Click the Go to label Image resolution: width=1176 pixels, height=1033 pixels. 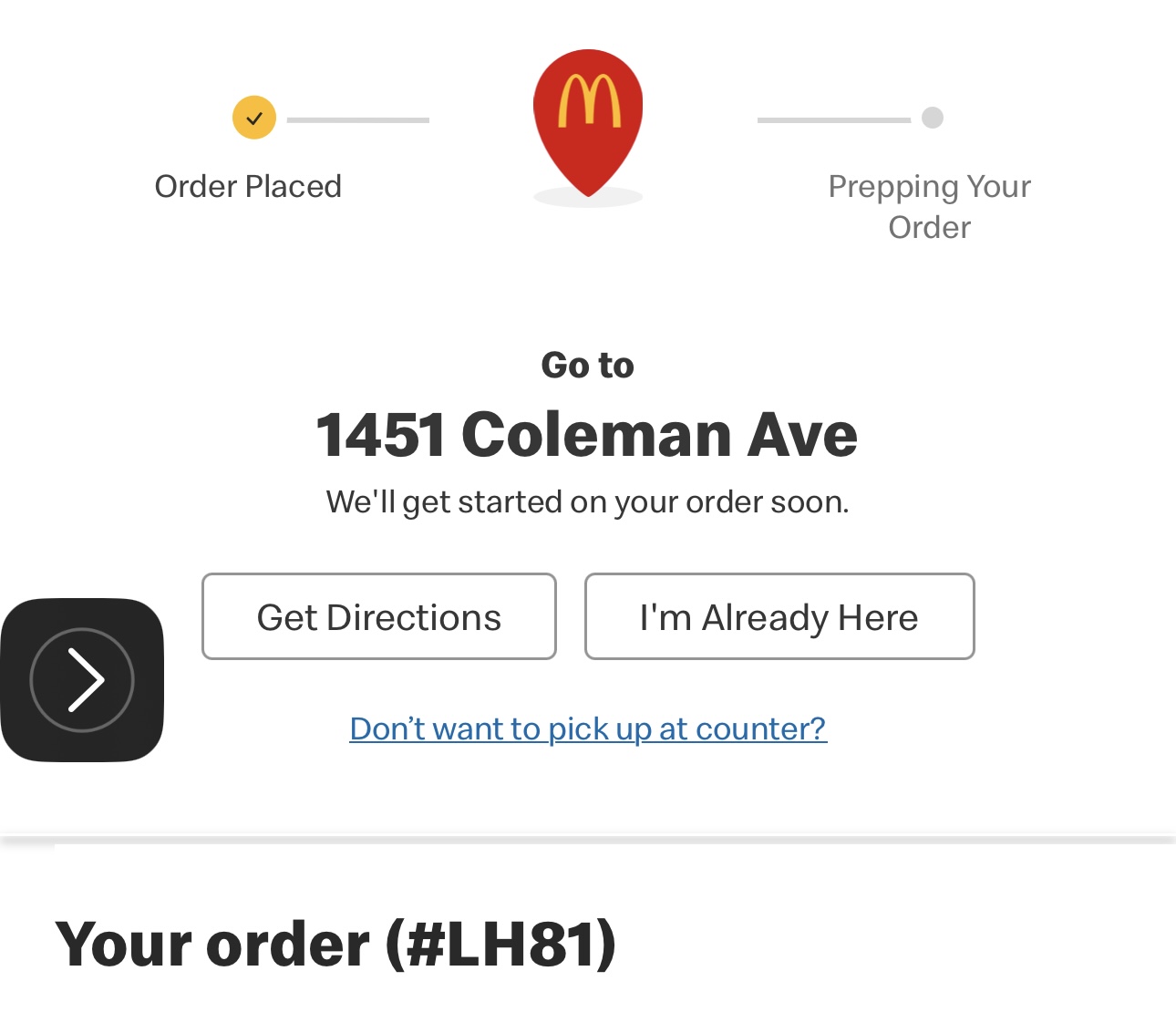587,365
